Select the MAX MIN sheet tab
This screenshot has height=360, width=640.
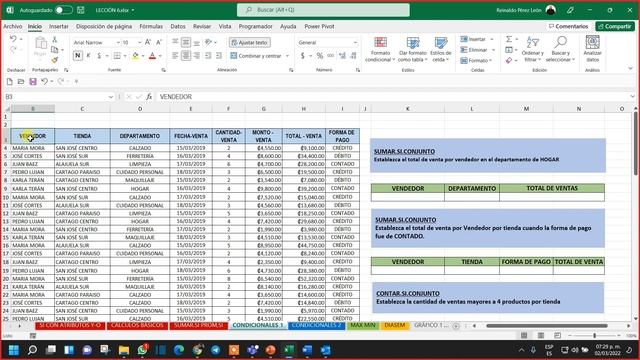click(363, 325)
